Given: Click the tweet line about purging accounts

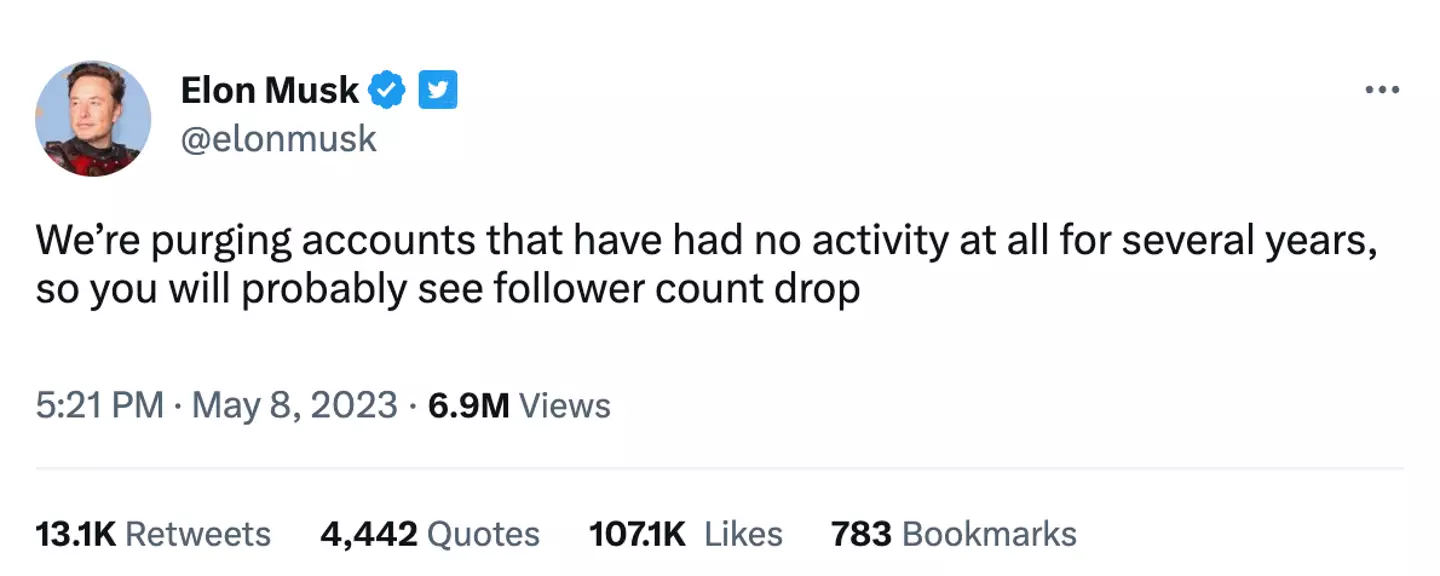Looking at the screenshot, I should pos(706,241).
